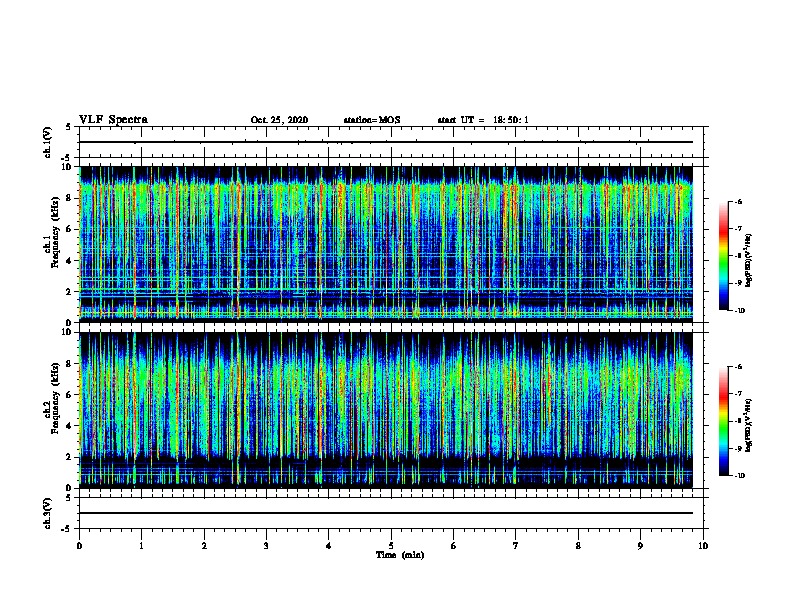
Task: Click the '-6' label on ch.1 colorbar
Action: pos(738,202)
